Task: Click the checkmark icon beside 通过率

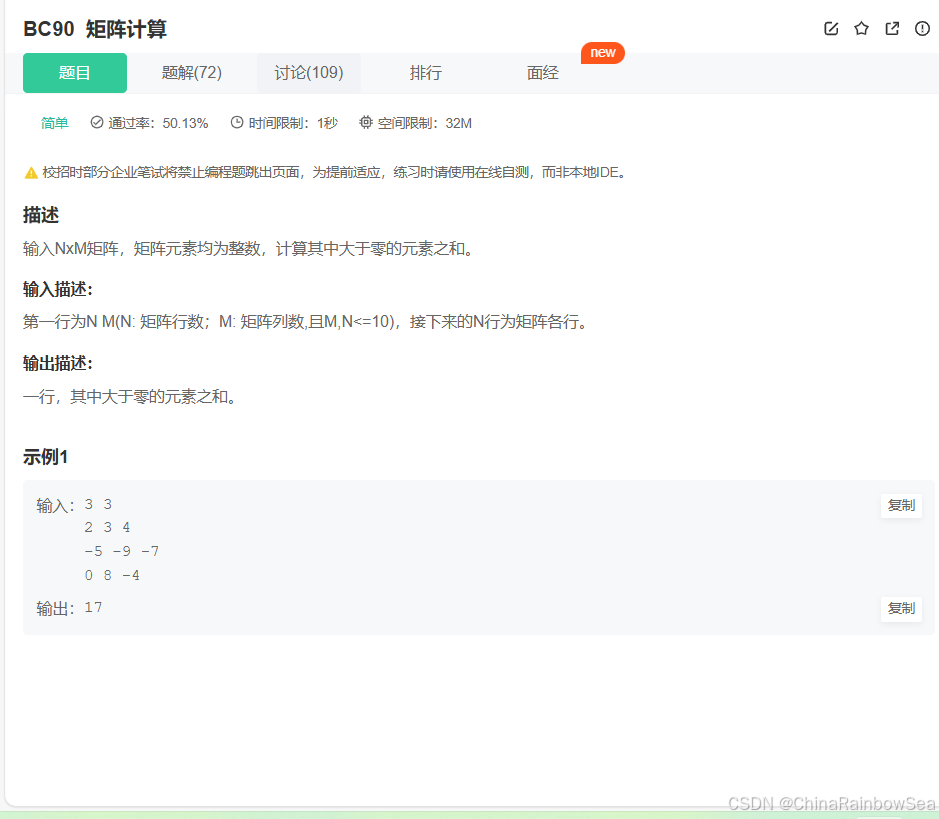Action: [x=95, y=122]
